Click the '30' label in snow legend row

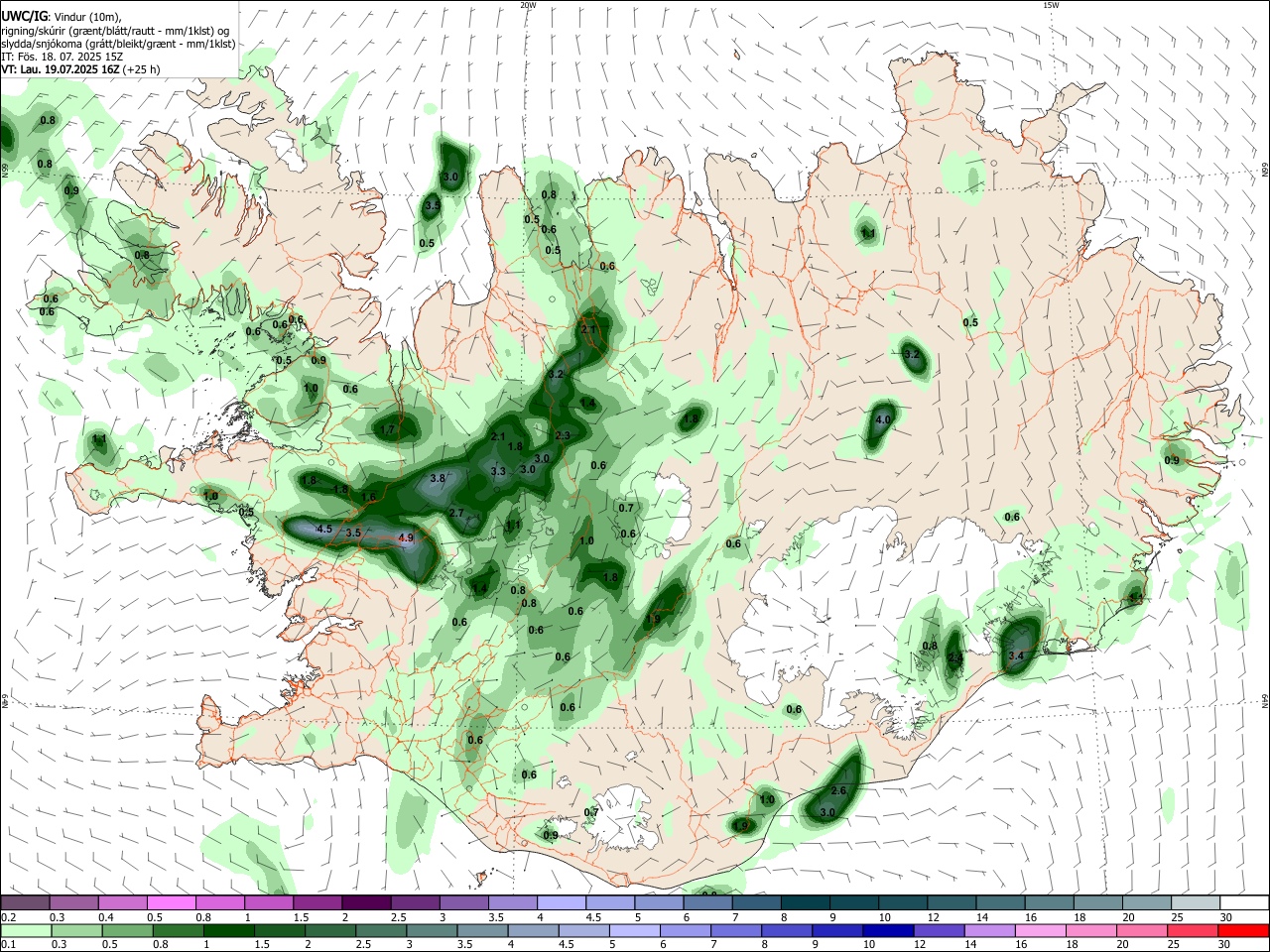tap(1226, 917)
